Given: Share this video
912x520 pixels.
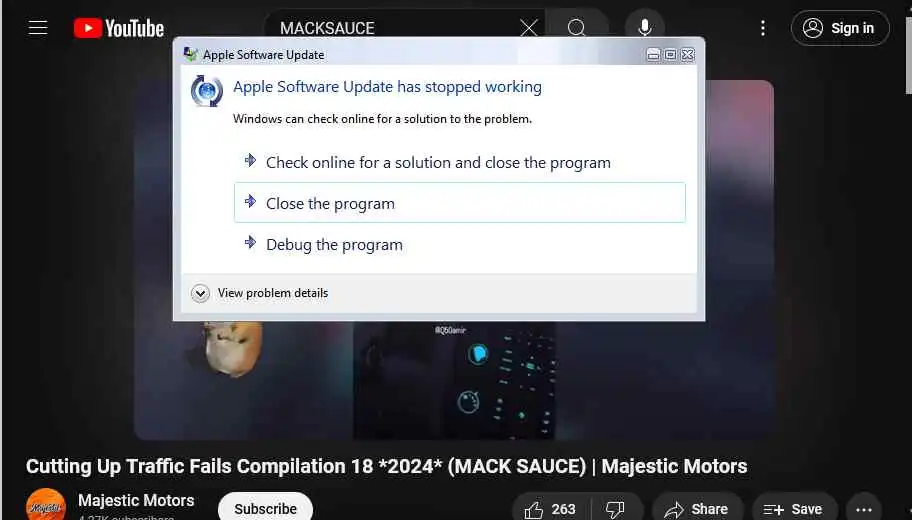Looking at the screenshot, I should (697, 509).
